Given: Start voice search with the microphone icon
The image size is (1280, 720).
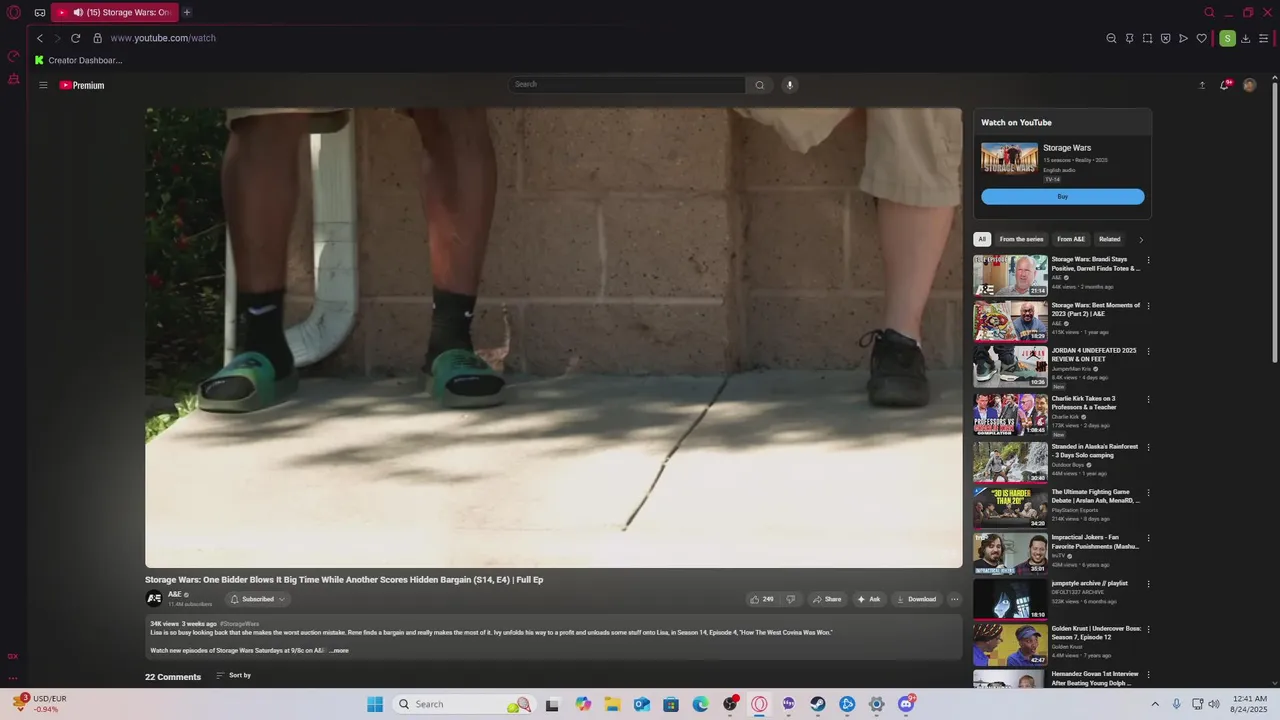Looking at the screenshot, I should pos(790,85).
